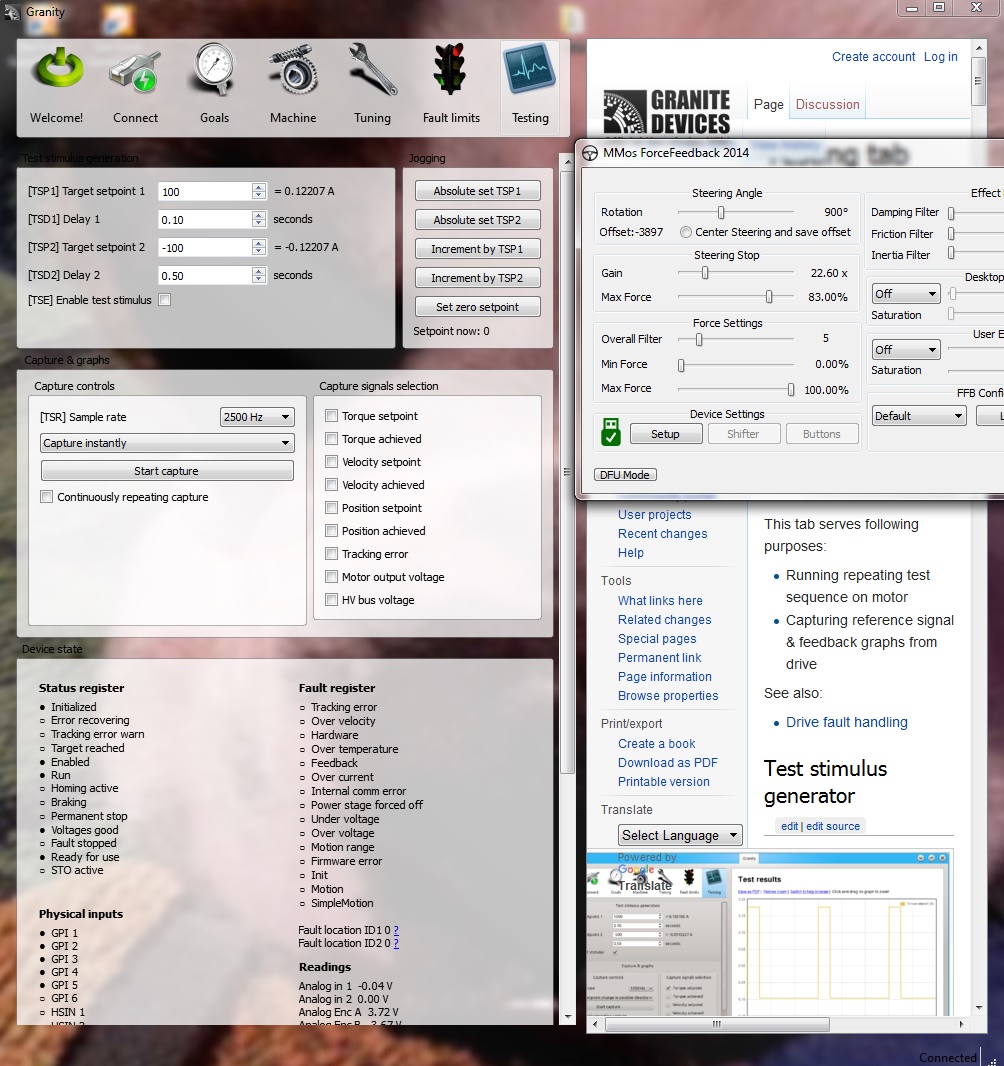This screenshot has width=1004, height=1066.
Task: Check the Position achieved signal
Action: coord(331,530)
